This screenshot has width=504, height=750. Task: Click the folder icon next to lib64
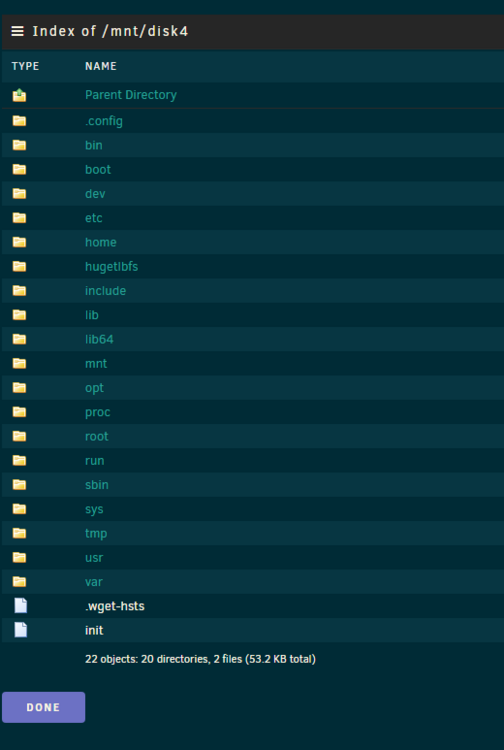(20, 339)
